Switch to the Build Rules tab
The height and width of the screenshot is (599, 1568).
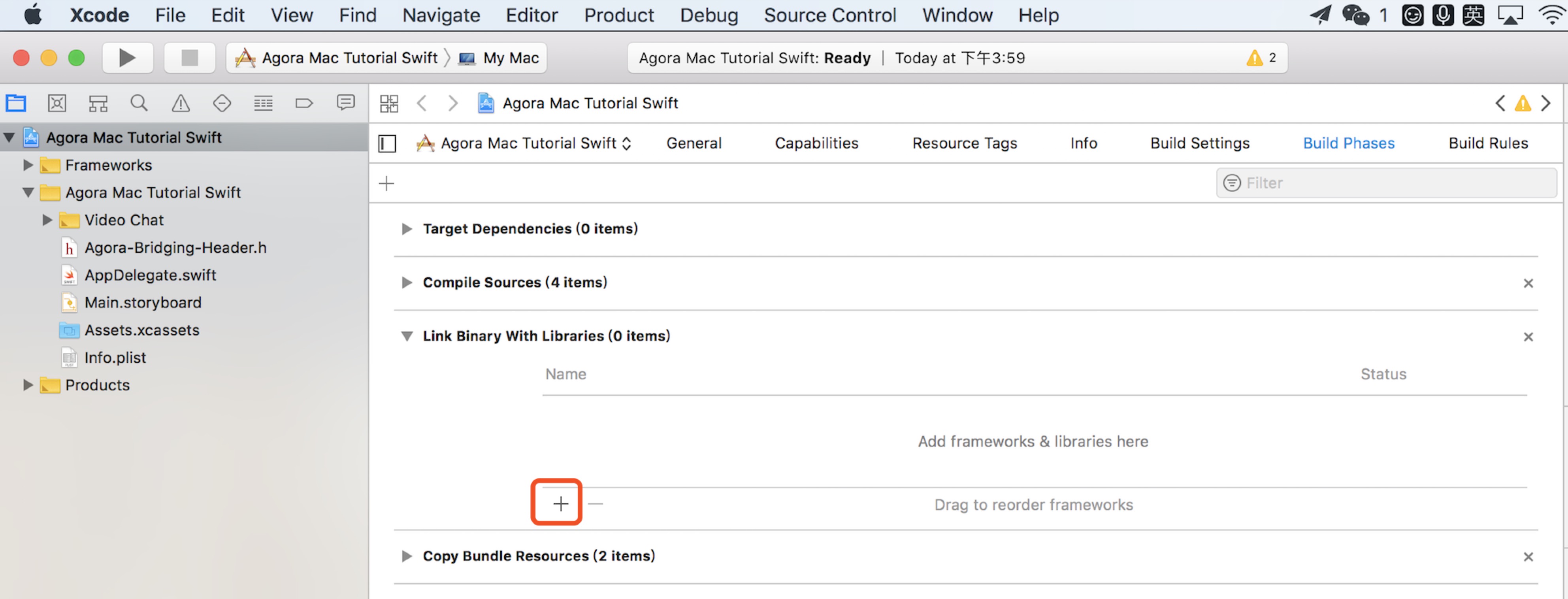[x=1488, y=143]
